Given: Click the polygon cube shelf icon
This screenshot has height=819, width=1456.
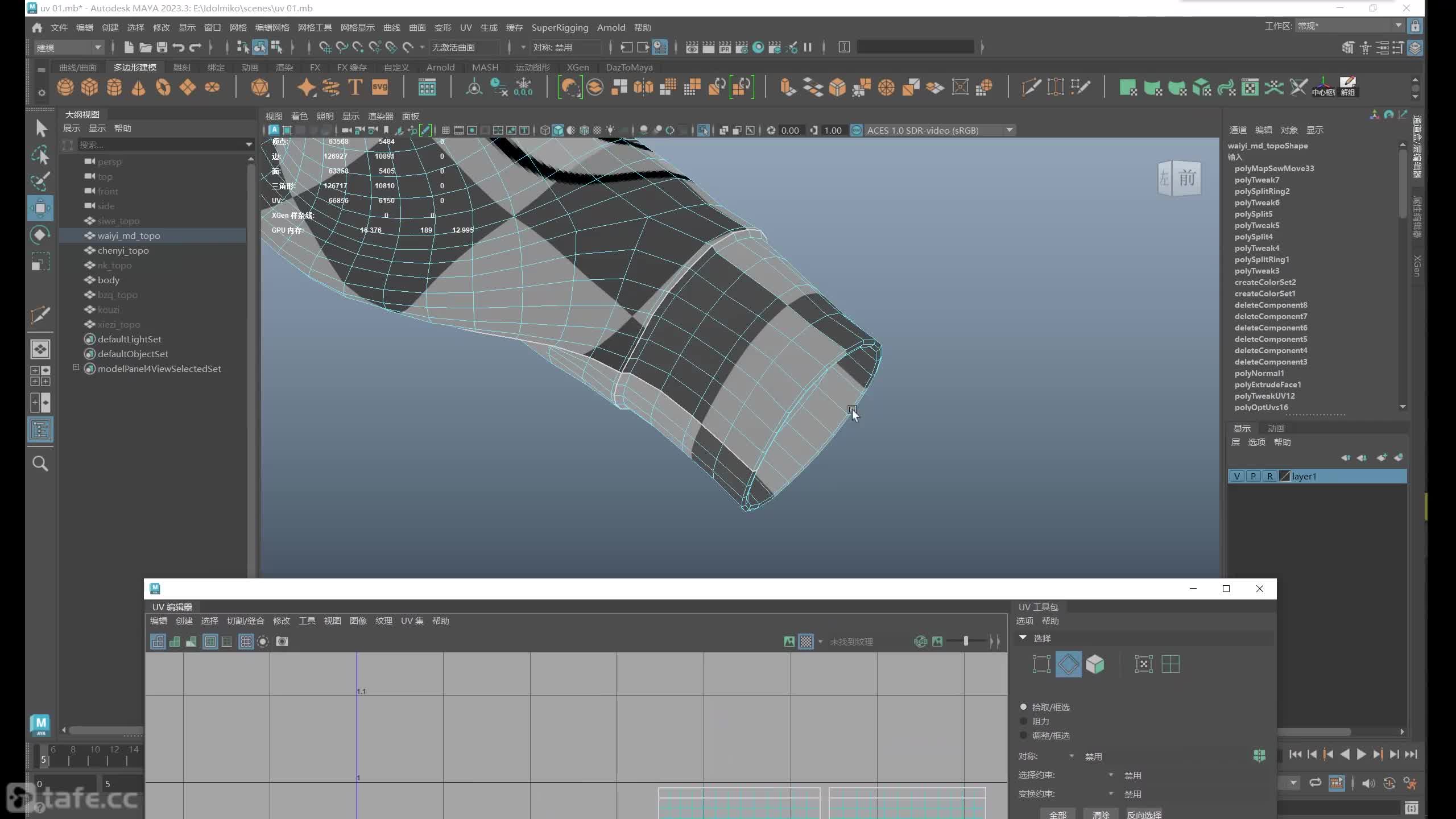Looking at the screenshot, I should pos(90,88).
